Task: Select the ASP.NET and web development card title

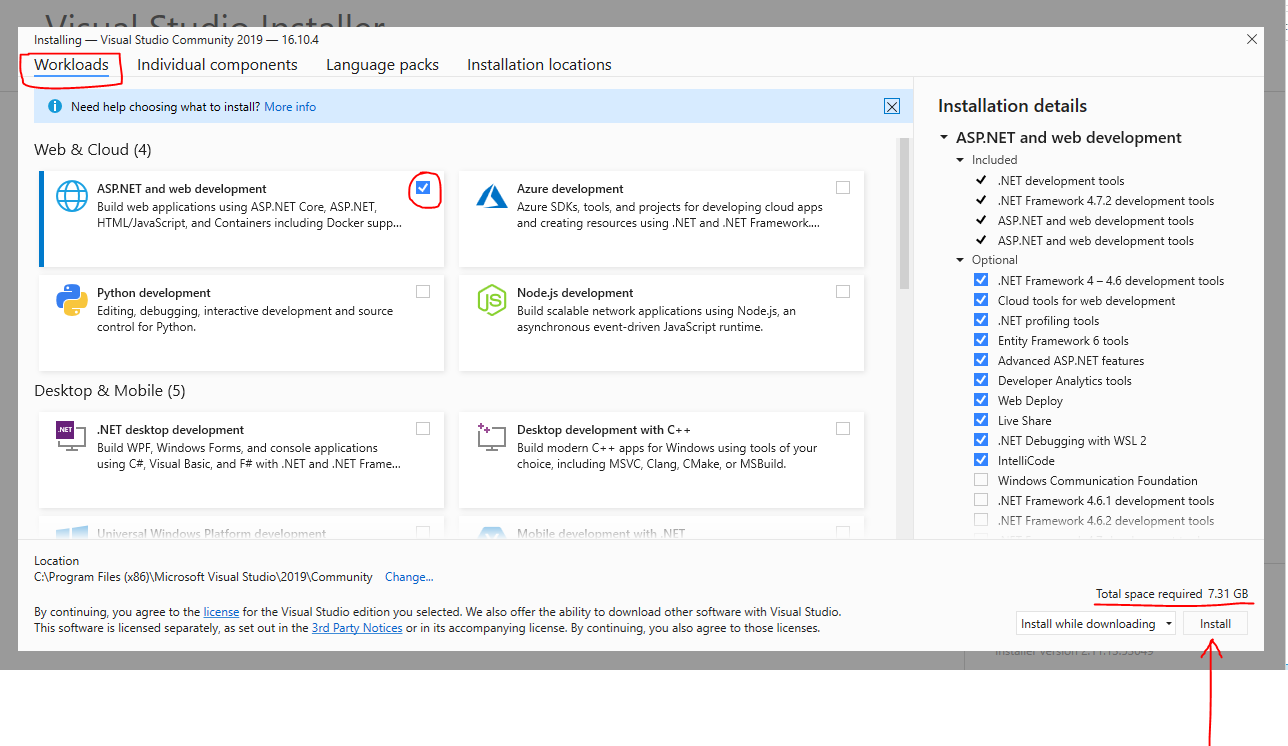Action: (182, 189)
